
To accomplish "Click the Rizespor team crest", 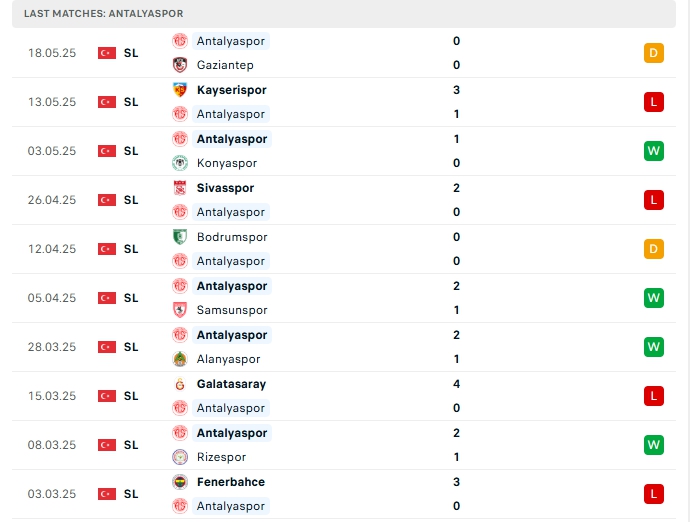I will [x=180, y=457].
